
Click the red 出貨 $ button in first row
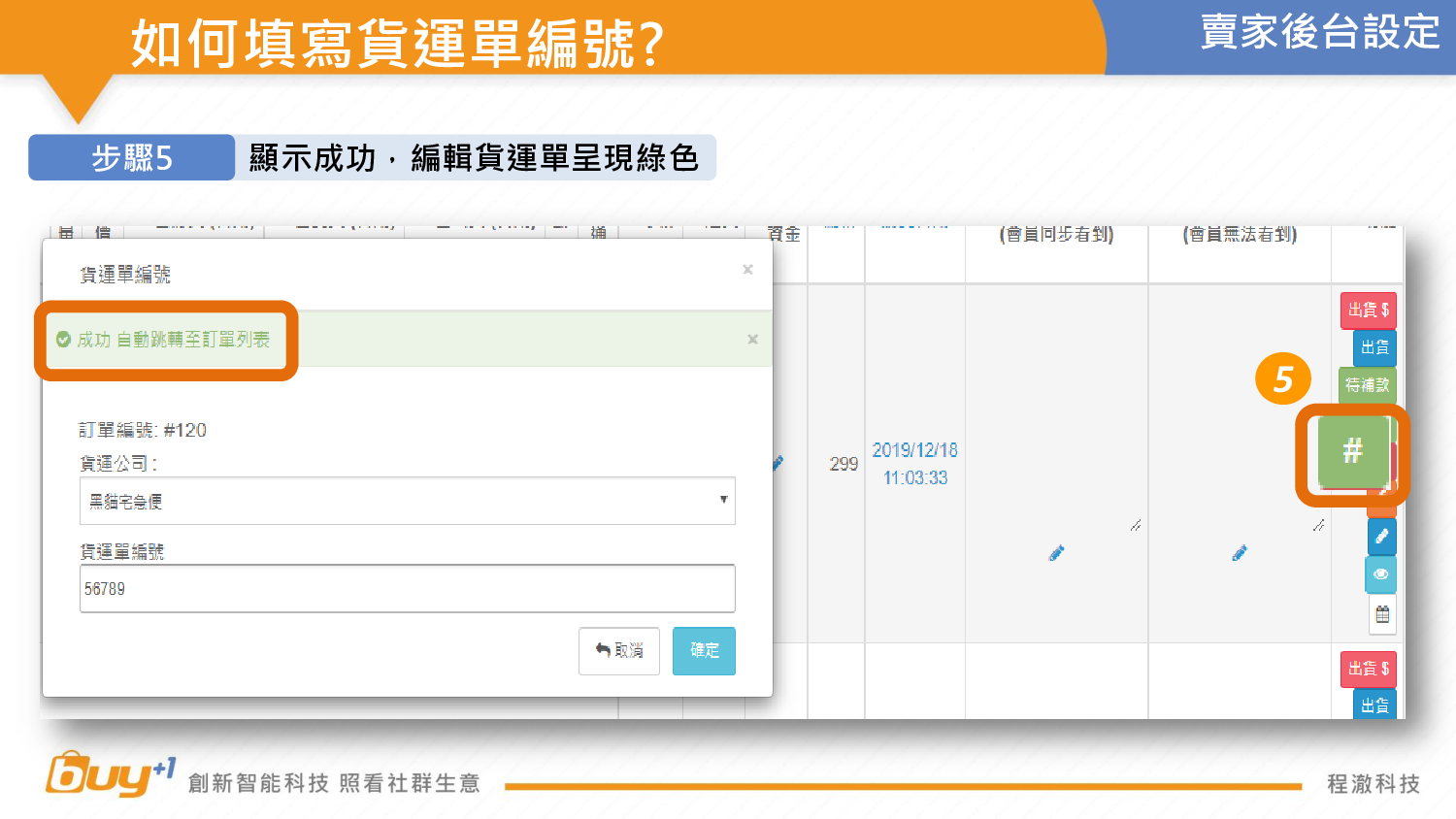coord(1369,311)
